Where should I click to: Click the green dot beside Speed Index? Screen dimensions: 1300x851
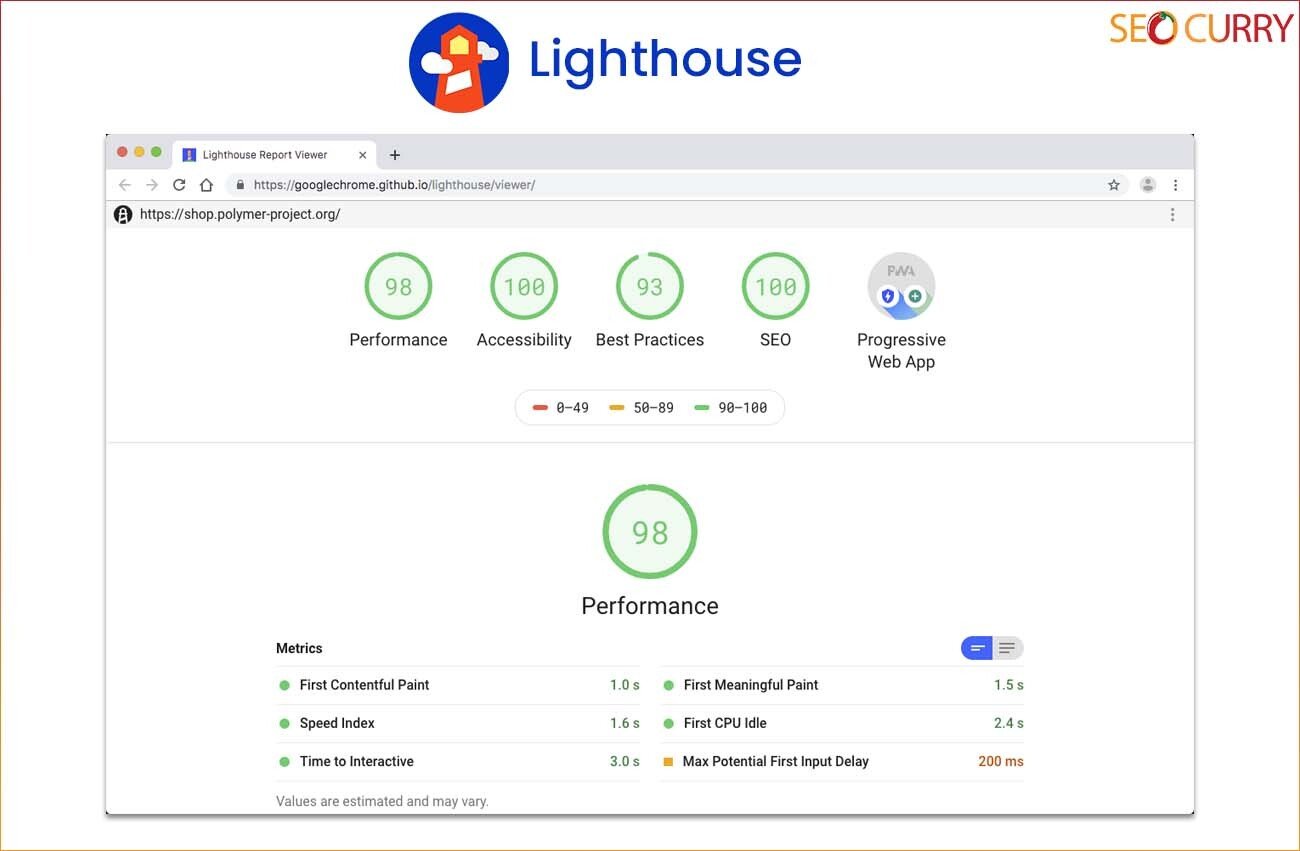pos(284,723)
